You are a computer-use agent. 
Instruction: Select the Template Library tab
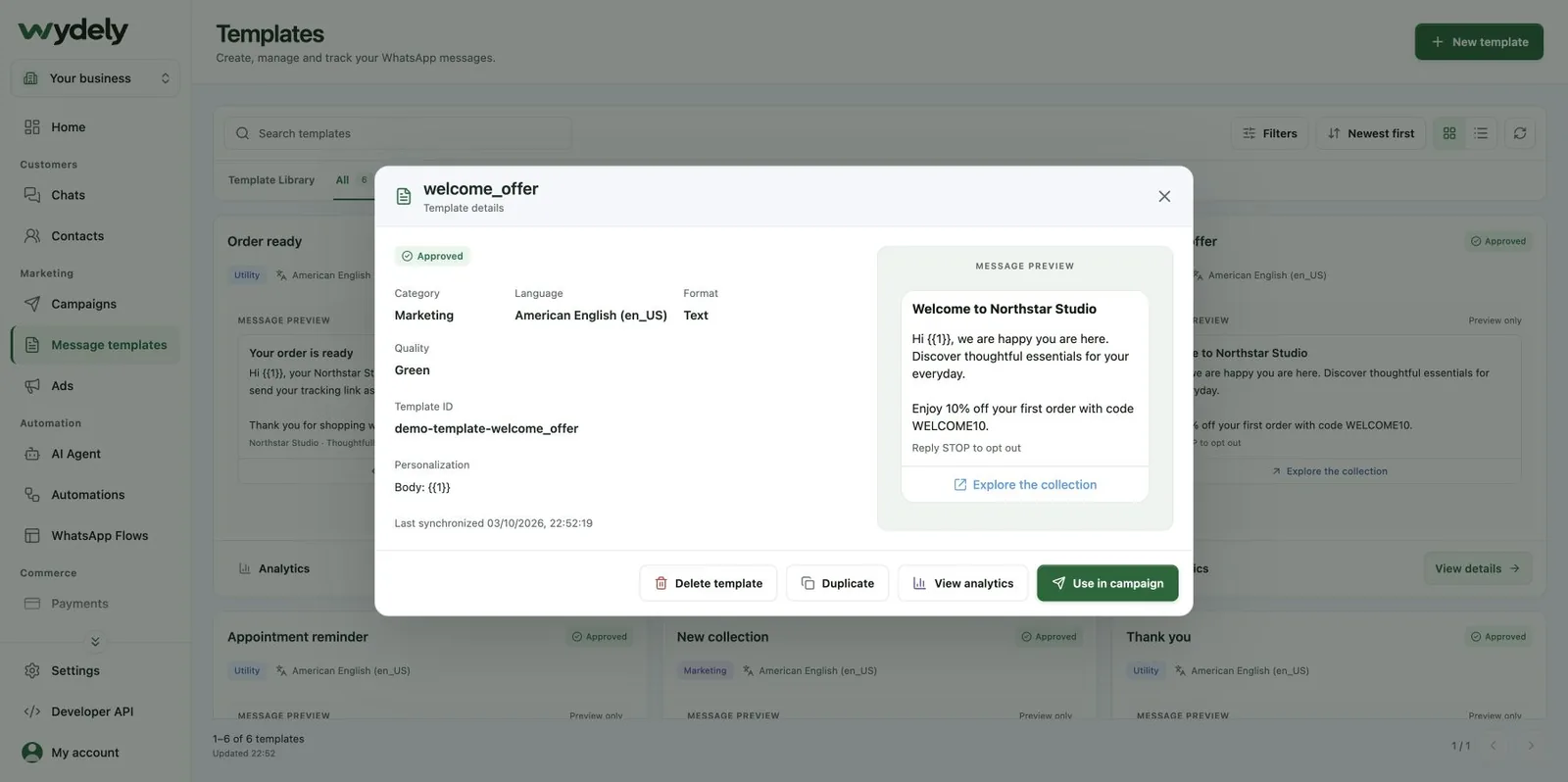pos(271,180)
